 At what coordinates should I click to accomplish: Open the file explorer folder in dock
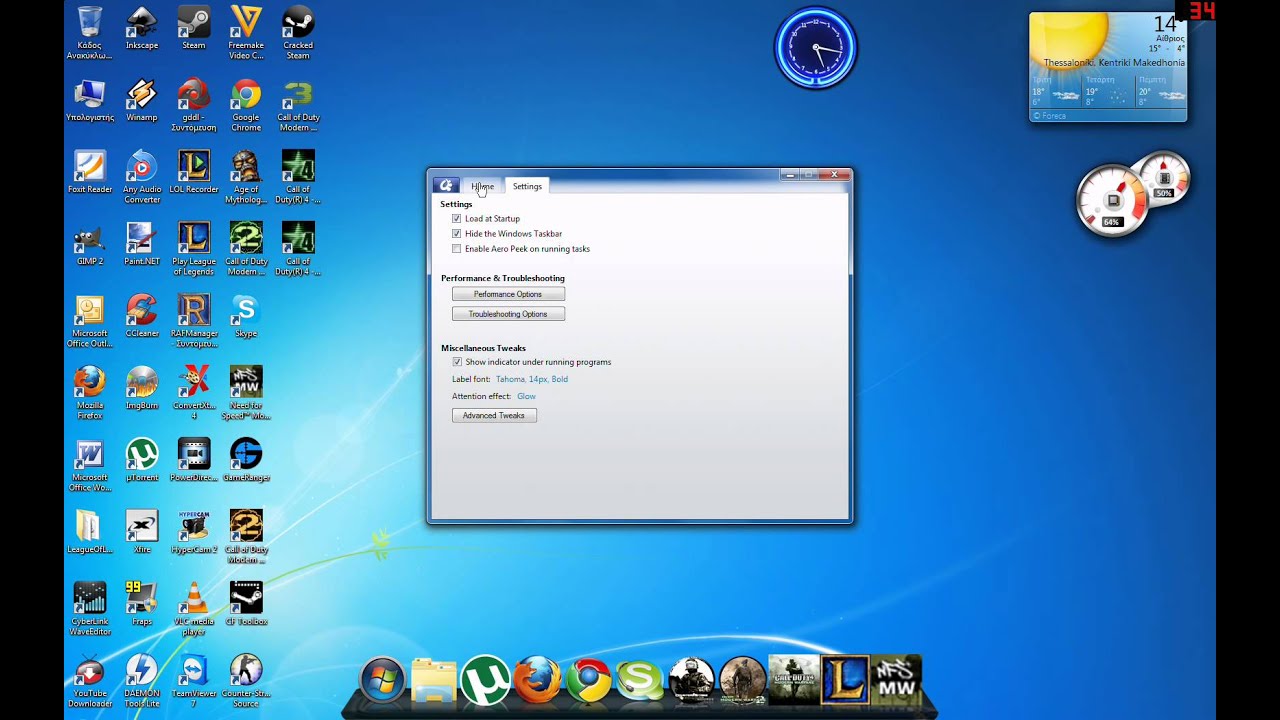(433, 681)
